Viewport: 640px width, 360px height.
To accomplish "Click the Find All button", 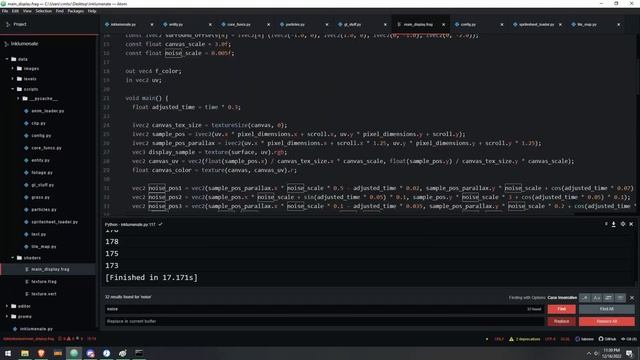I will coord(607,309).
